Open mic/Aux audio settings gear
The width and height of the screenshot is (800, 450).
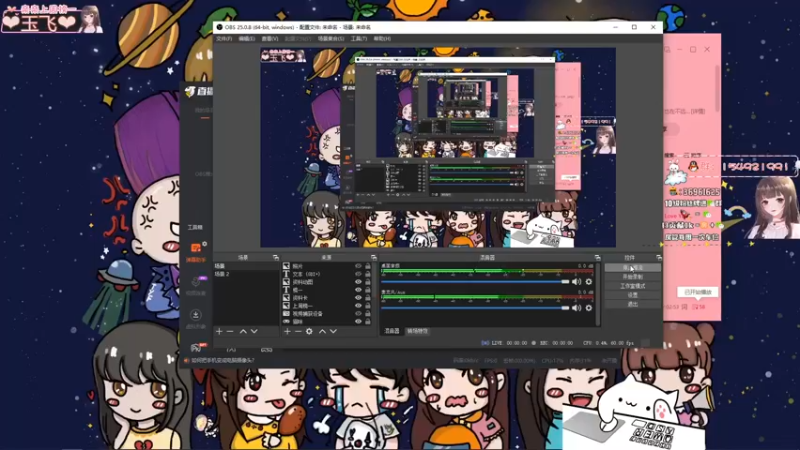[x=589, y=308]
